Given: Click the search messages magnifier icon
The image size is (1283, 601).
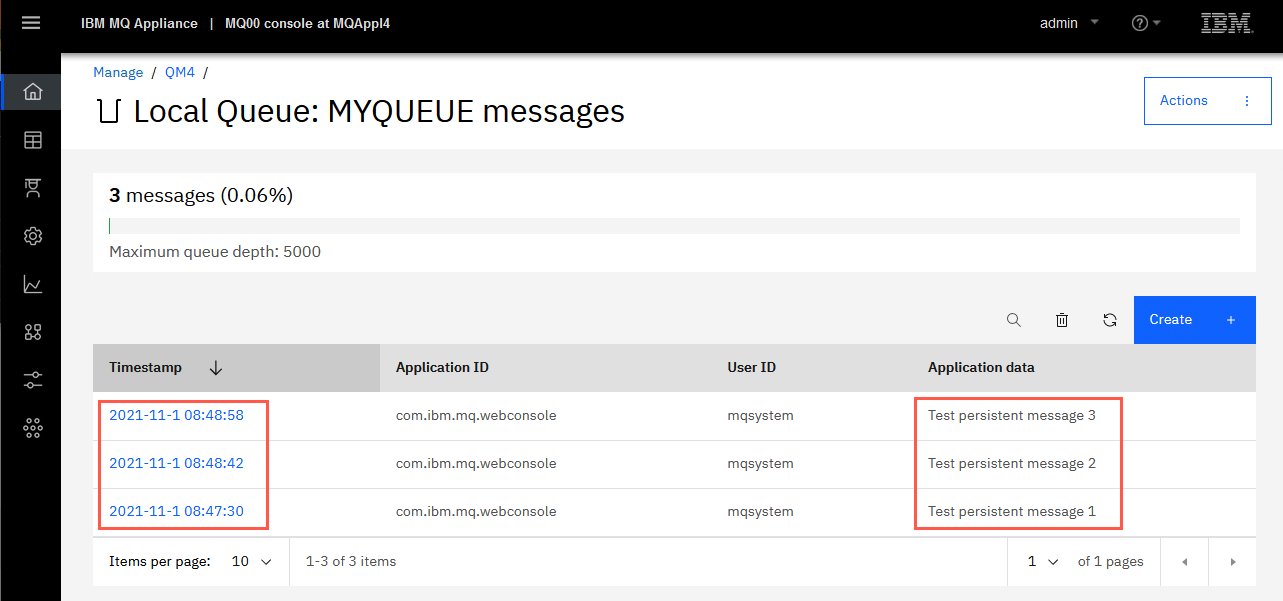Looking at the screenshot, I should coord(1014,320).
